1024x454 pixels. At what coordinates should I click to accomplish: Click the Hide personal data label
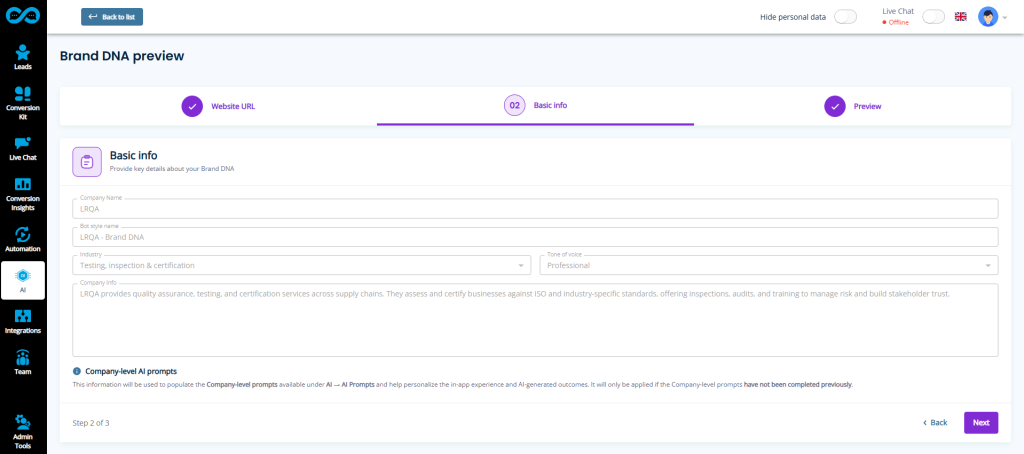[x=793, y=17]
